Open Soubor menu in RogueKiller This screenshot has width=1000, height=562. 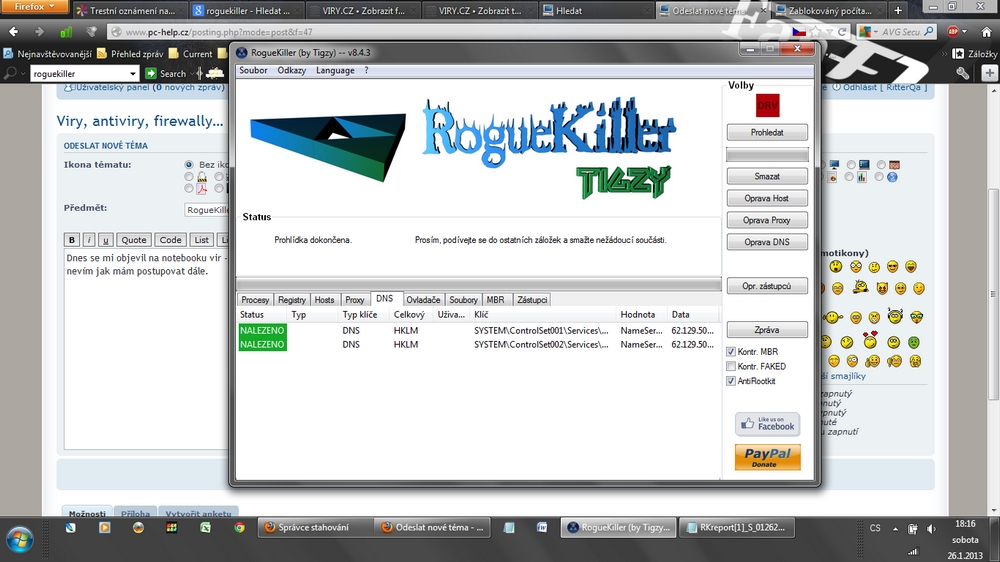[x=253, y=70]
